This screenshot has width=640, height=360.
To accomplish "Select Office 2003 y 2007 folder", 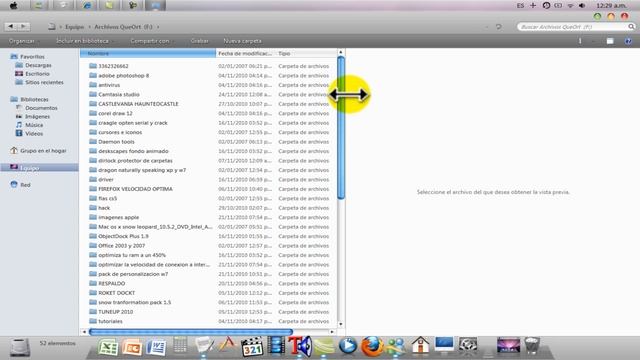I will (121, 246).
